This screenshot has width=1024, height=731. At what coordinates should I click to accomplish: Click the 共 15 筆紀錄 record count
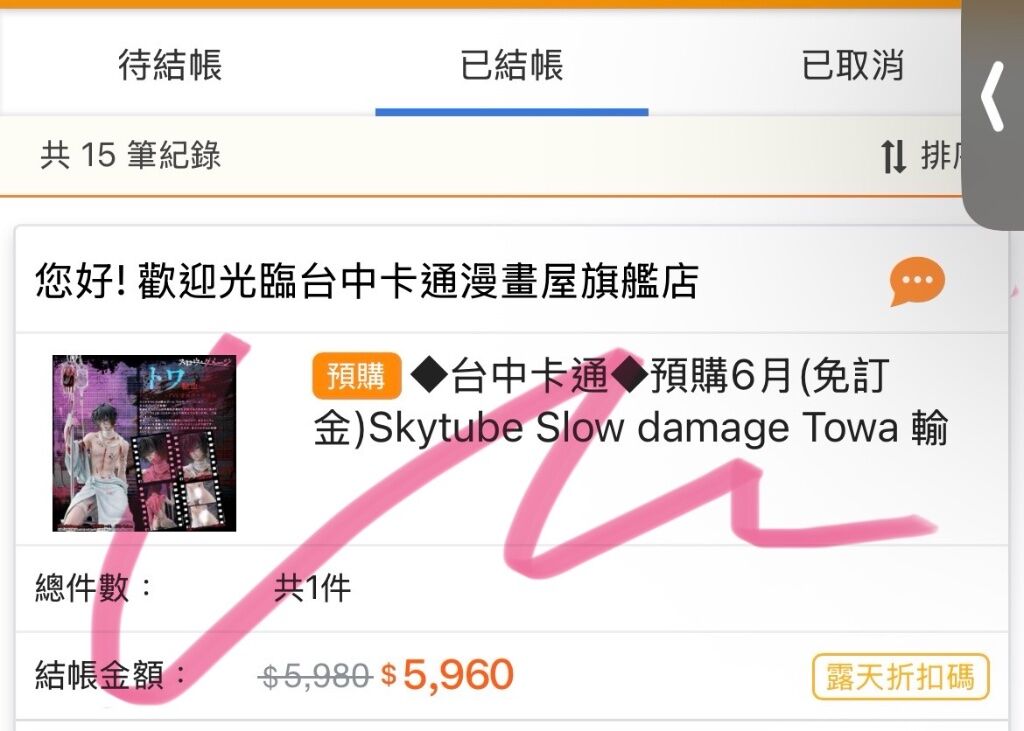(131, 155)
